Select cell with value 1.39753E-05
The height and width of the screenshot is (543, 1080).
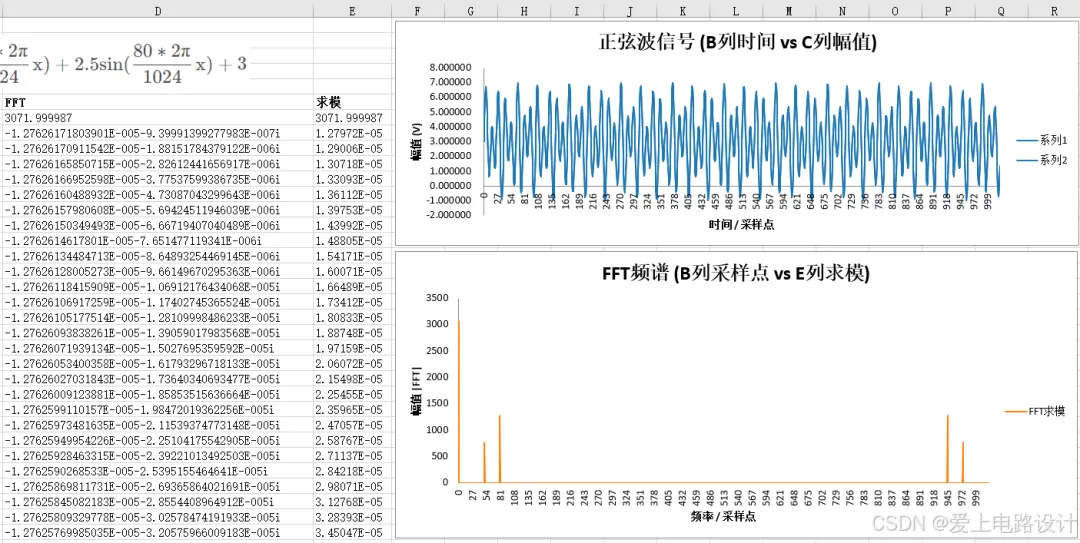pyautogui.click(x=353, y=210)
